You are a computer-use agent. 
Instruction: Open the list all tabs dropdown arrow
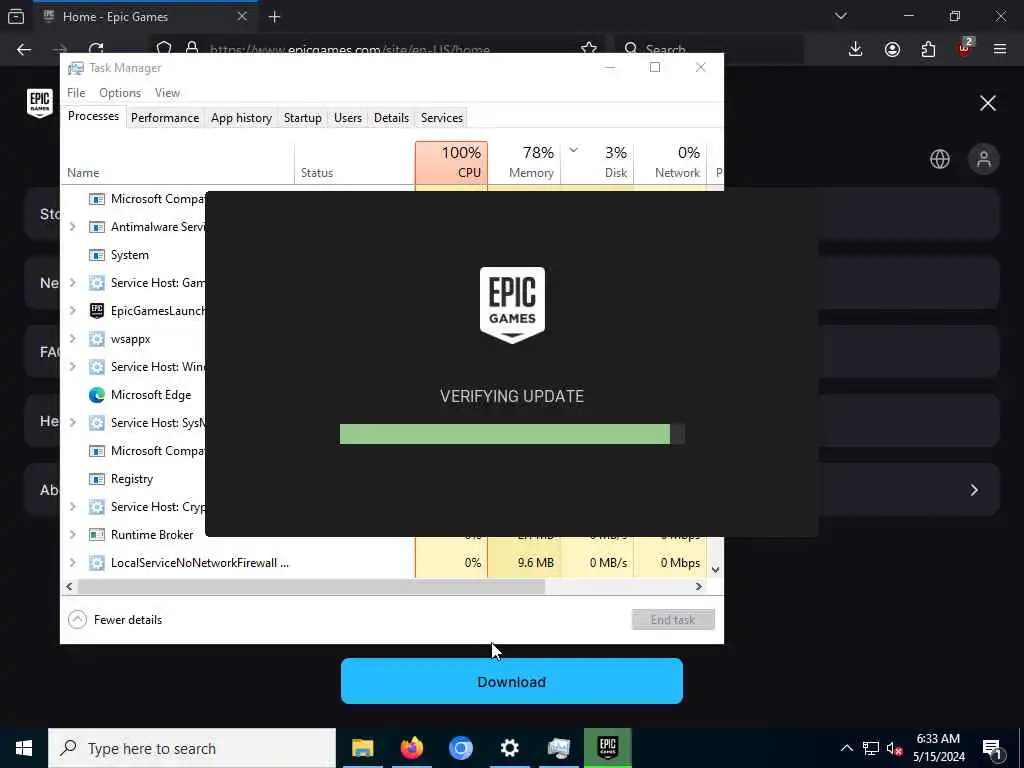click(840, 16)
